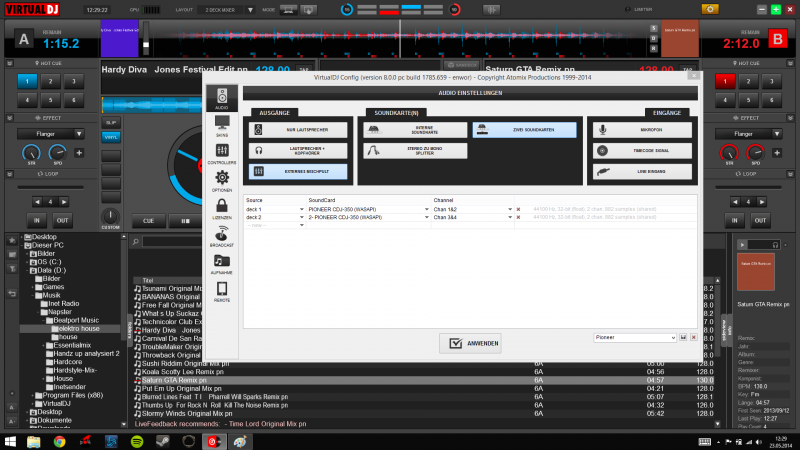Open the Broadcast section
This screenshot has height=450, width=800.
tap(221, 236)
